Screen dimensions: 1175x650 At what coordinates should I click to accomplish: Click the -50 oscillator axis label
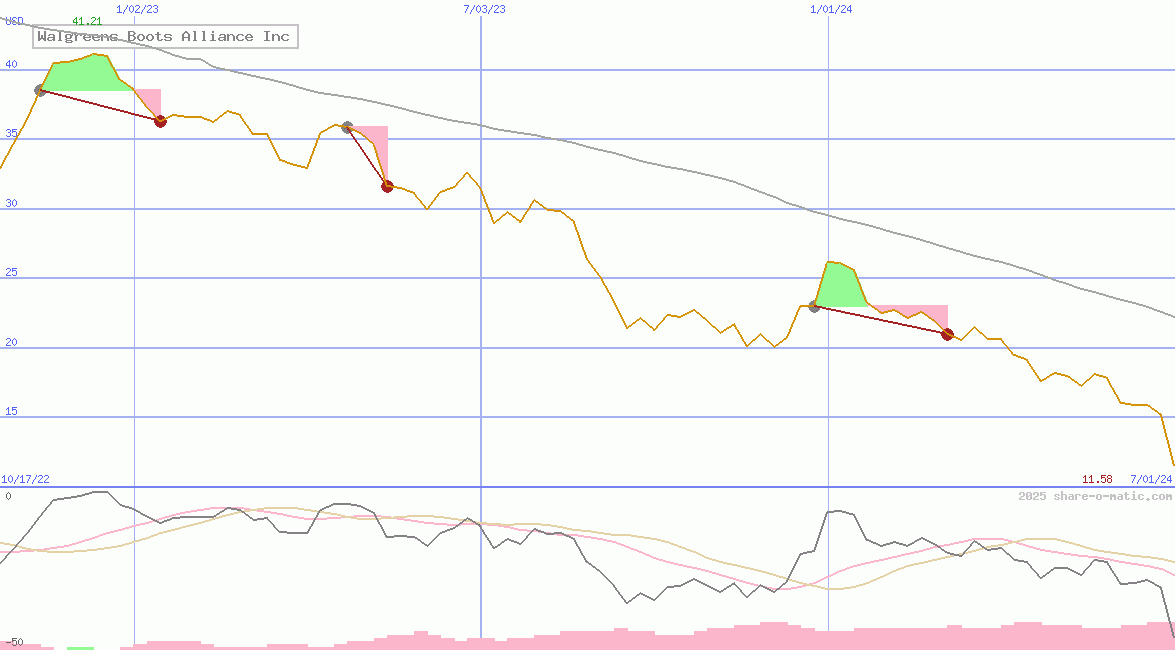pyautogui.click(x=12, y=641)
